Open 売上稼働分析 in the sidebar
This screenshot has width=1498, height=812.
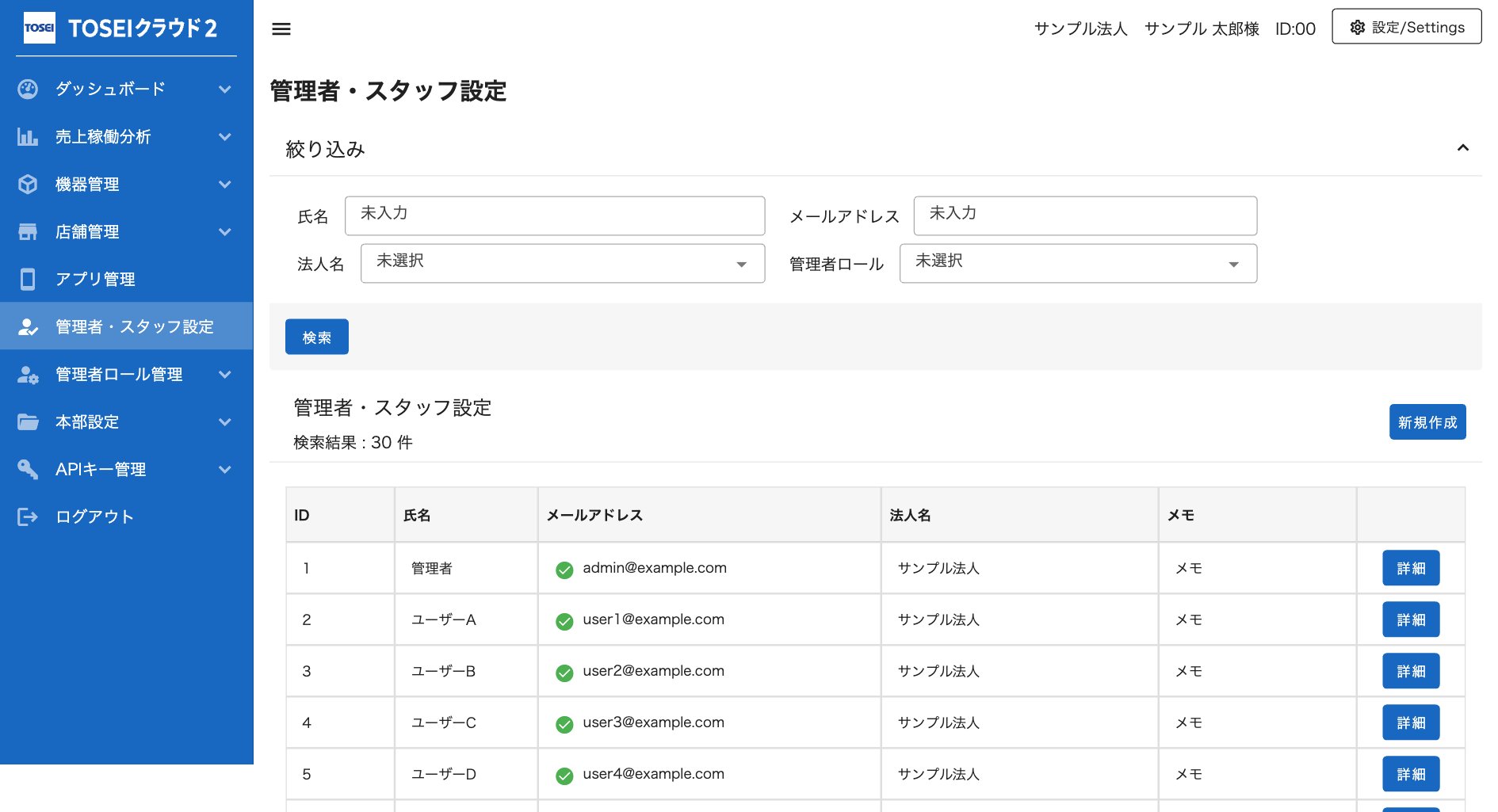coord(127,136)
